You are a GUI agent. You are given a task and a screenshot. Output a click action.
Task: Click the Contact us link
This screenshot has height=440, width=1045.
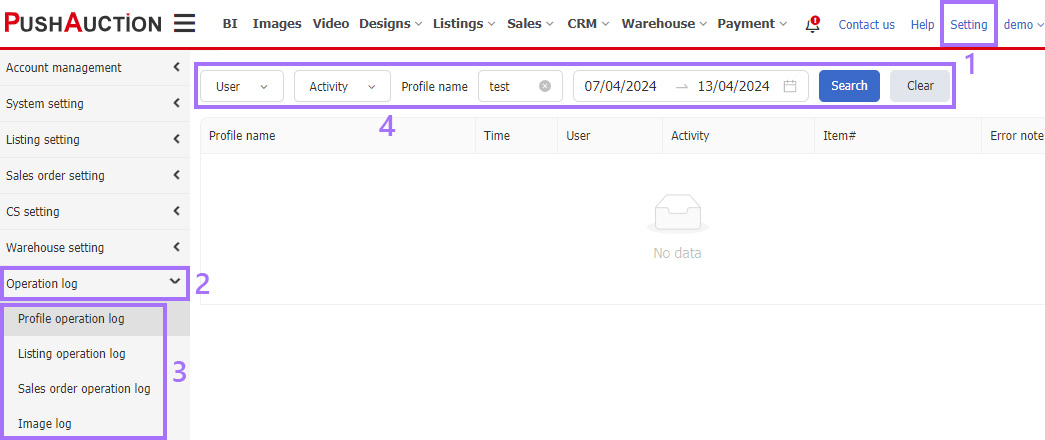pyautogui.click(x=866, y=25)
